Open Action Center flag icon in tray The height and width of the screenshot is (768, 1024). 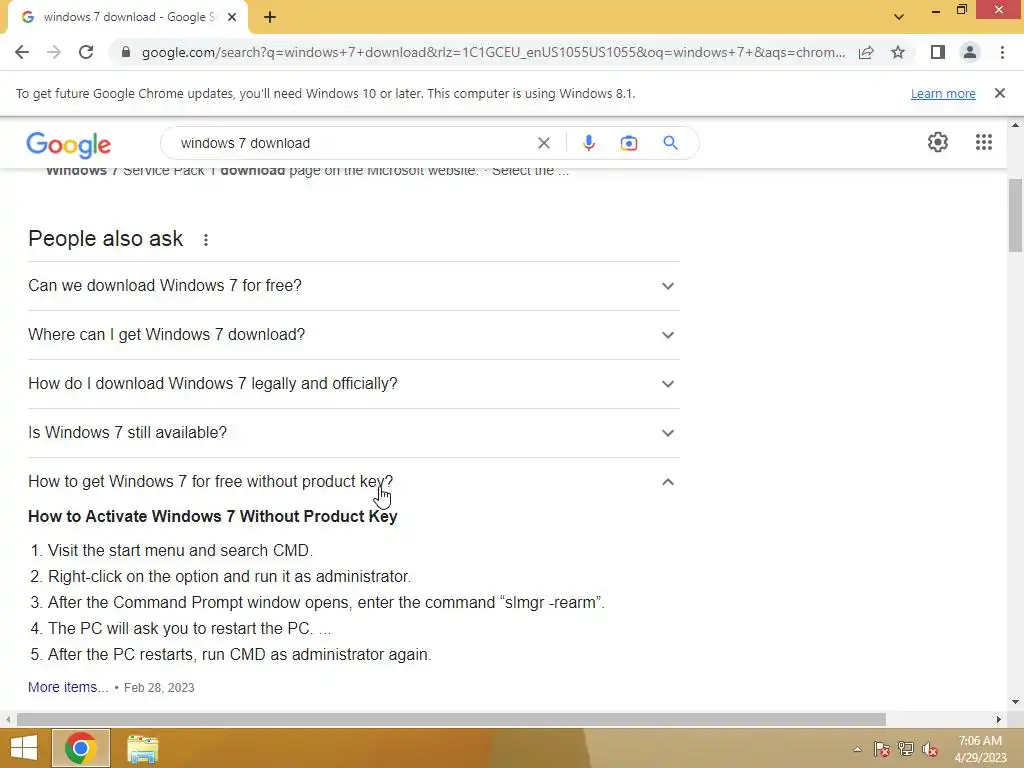coord(882,749)
